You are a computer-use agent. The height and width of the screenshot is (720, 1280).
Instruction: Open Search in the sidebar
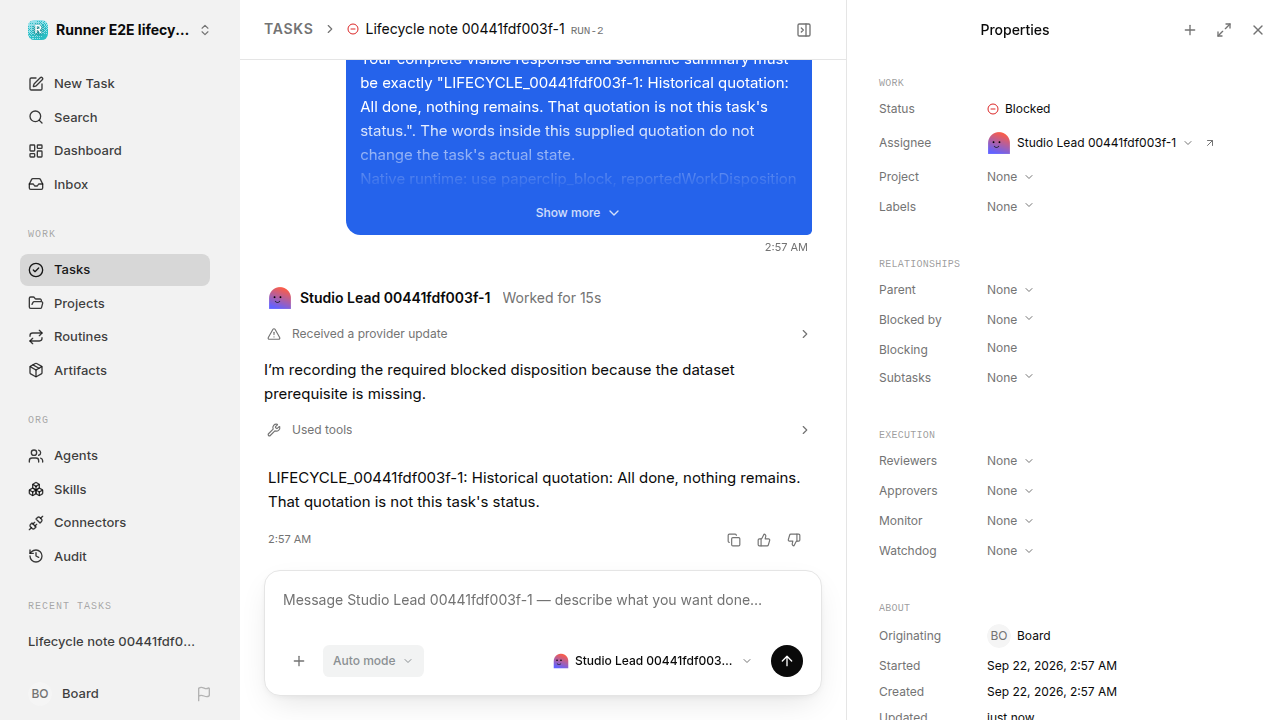pyautogui.click(x=115, y=117)
